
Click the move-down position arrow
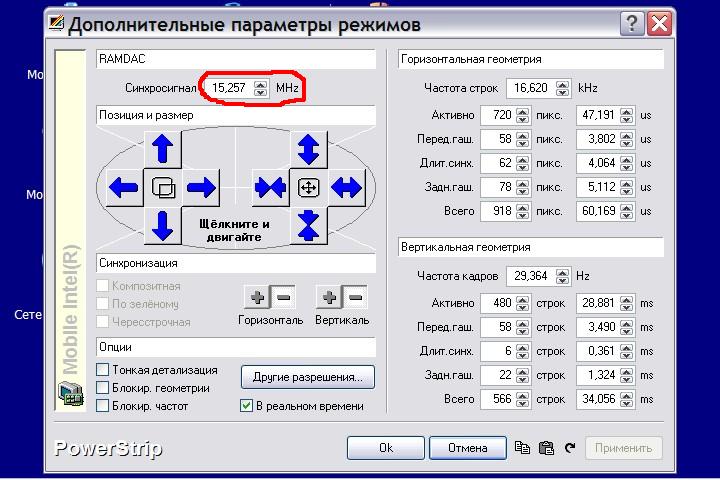point(162,225)
